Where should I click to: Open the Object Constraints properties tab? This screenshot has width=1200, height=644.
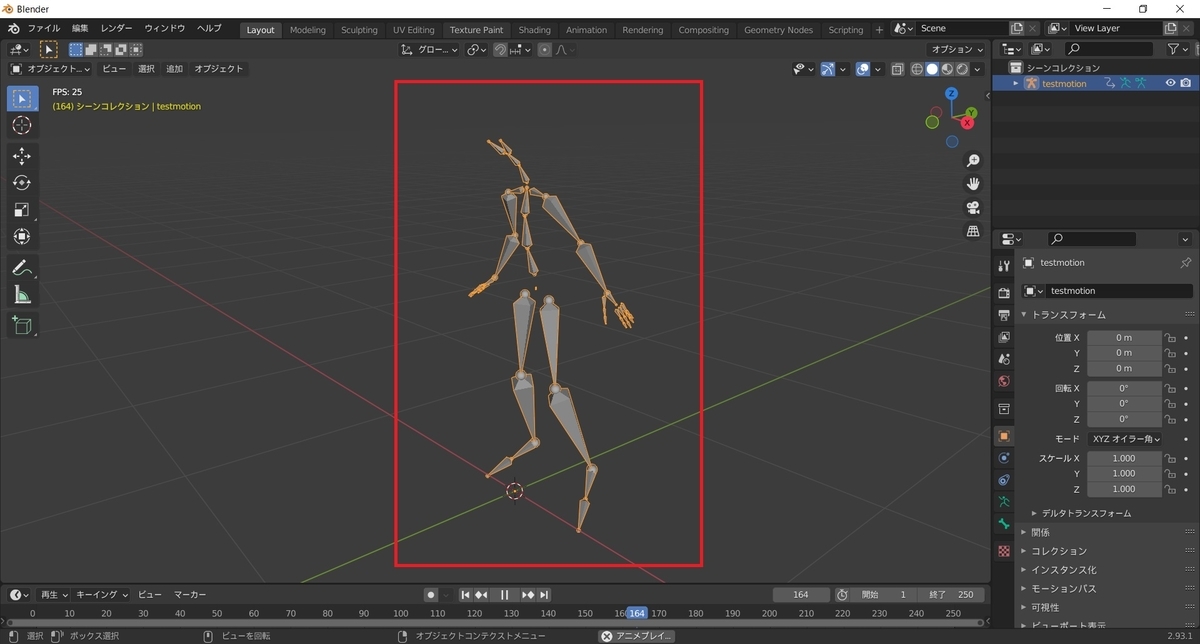pos(1004,480)
